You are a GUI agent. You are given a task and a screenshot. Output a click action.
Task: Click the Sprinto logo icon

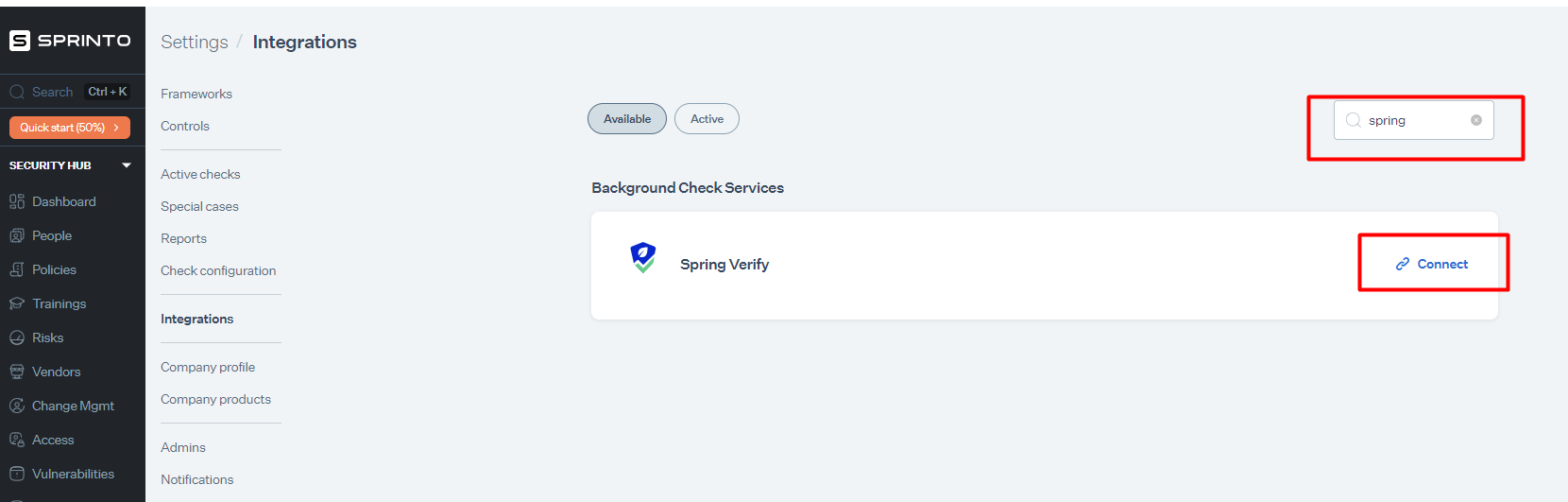[x=20, y=41]
